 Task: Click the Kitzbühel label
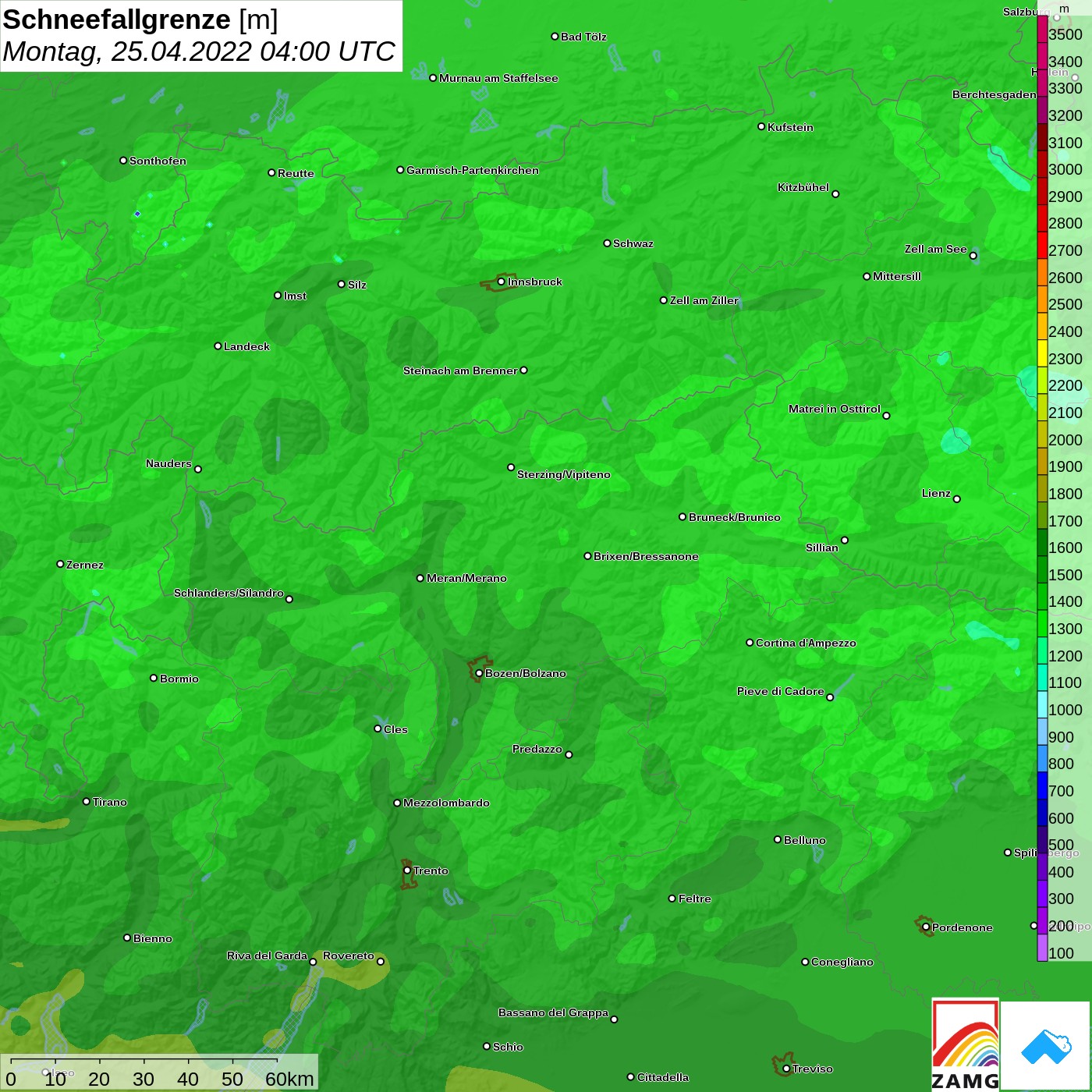(803, 187)
